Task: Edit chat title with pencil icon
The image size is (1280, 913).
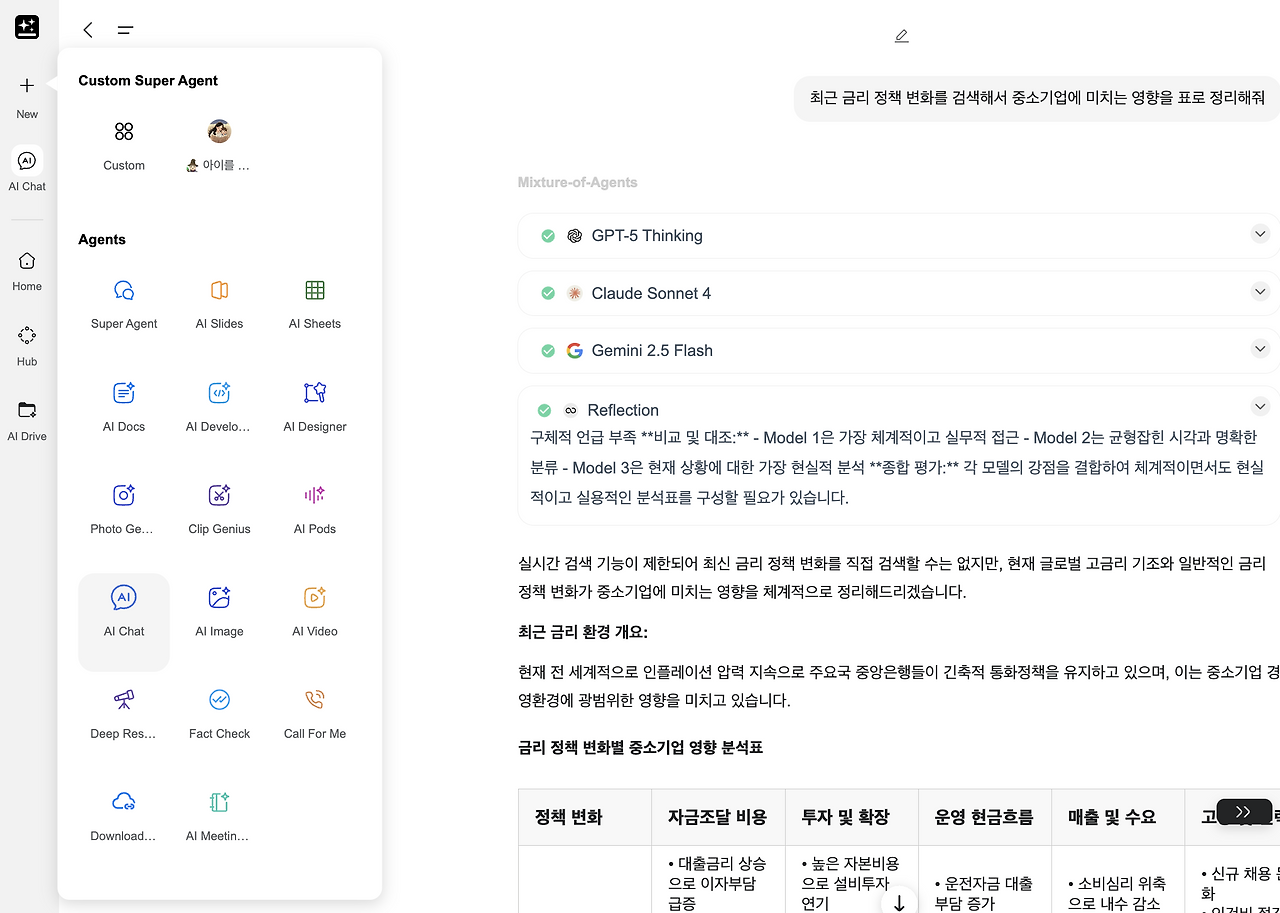Action: (901, 36)
